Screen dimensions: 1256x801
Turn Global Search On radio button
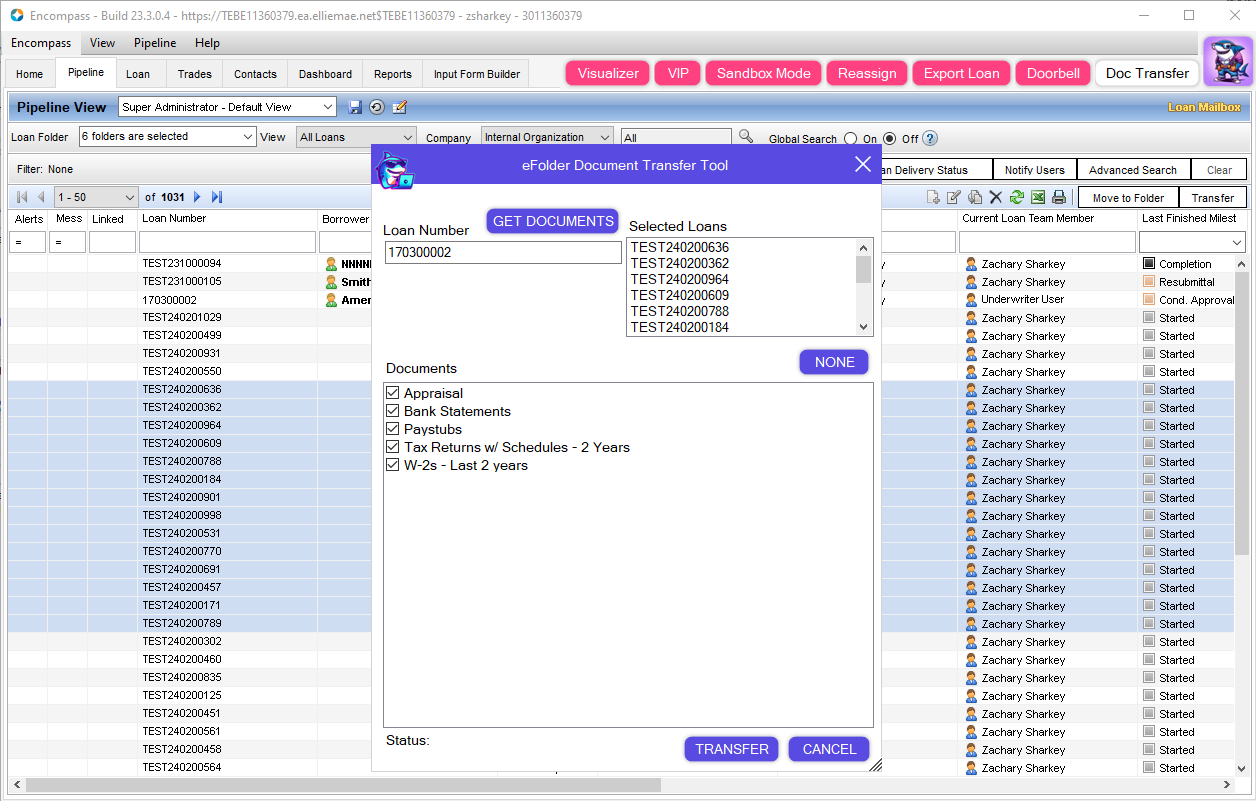click(x=851, y=139)
